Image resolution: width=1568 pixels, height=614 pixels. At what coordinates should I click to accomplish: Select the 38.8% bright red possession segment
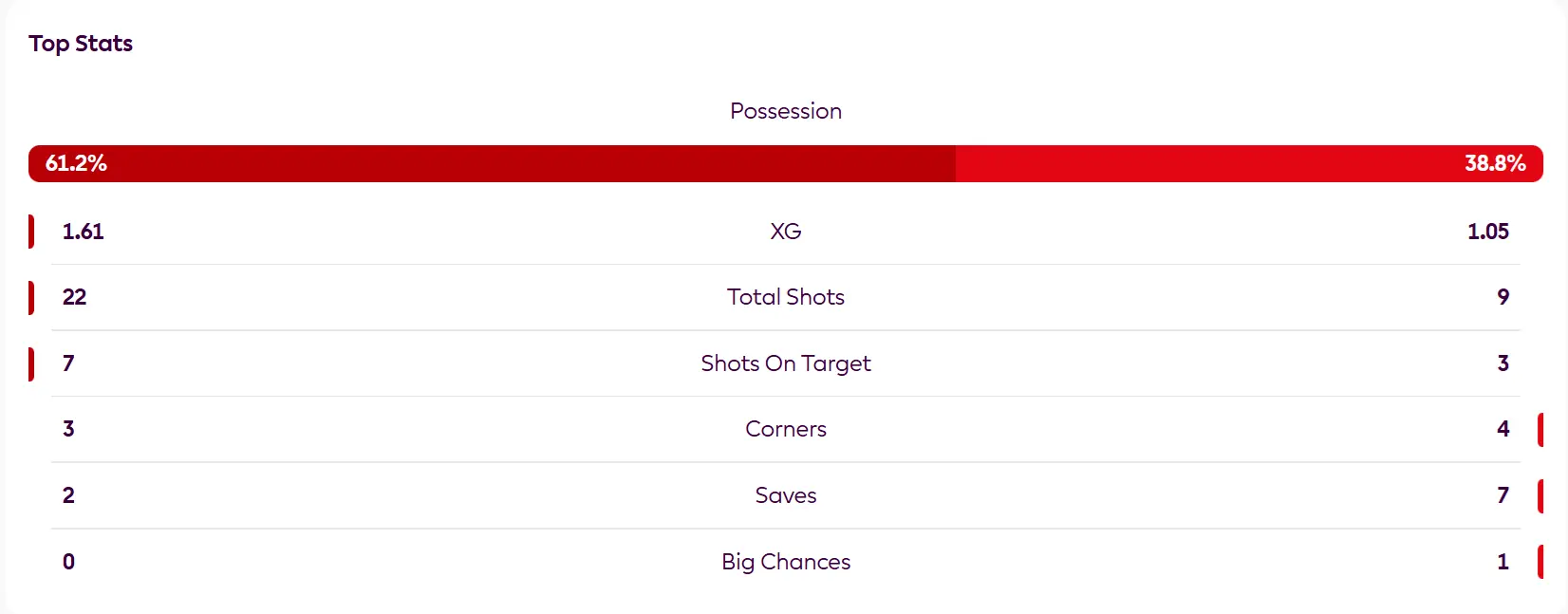point(1249,163)
